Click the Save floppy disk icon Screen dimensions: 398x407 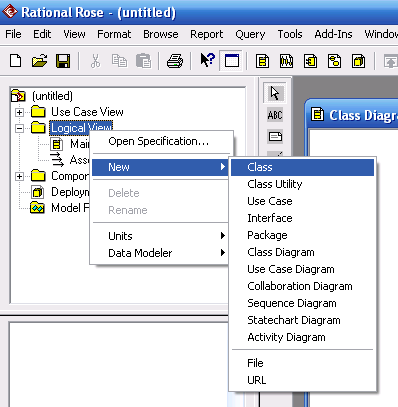(63, 61)
